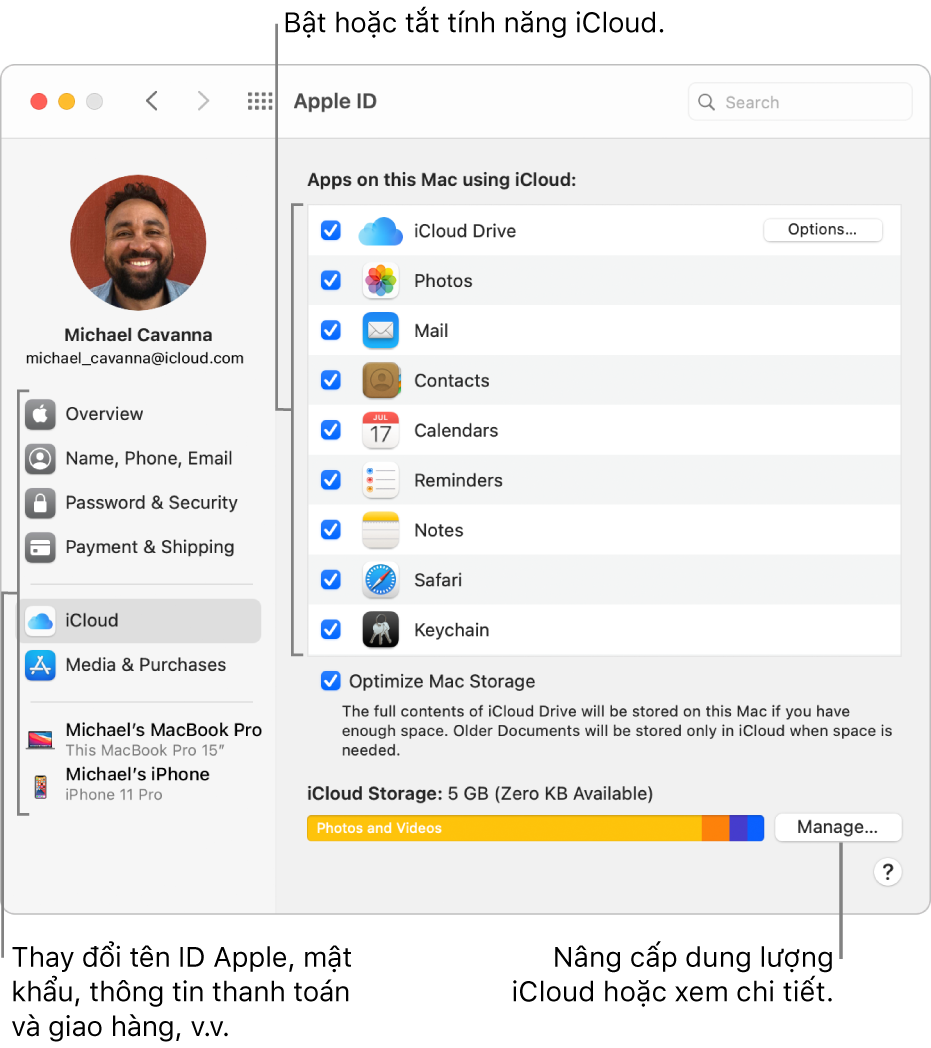Click the Mail envelope icon
Image resolution: width=931 pixels, height=1048 pixels.
[x=380, y=330]
